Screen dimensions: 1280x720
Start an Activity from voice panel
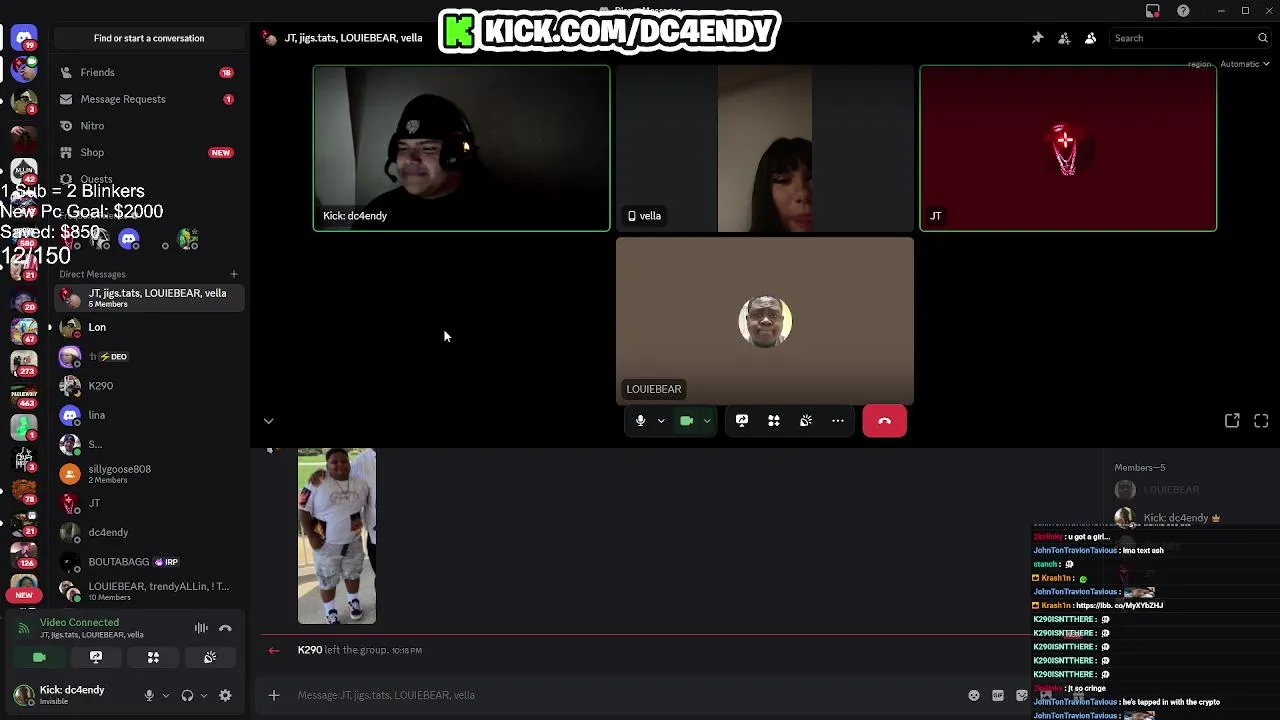tap(153, 657)
